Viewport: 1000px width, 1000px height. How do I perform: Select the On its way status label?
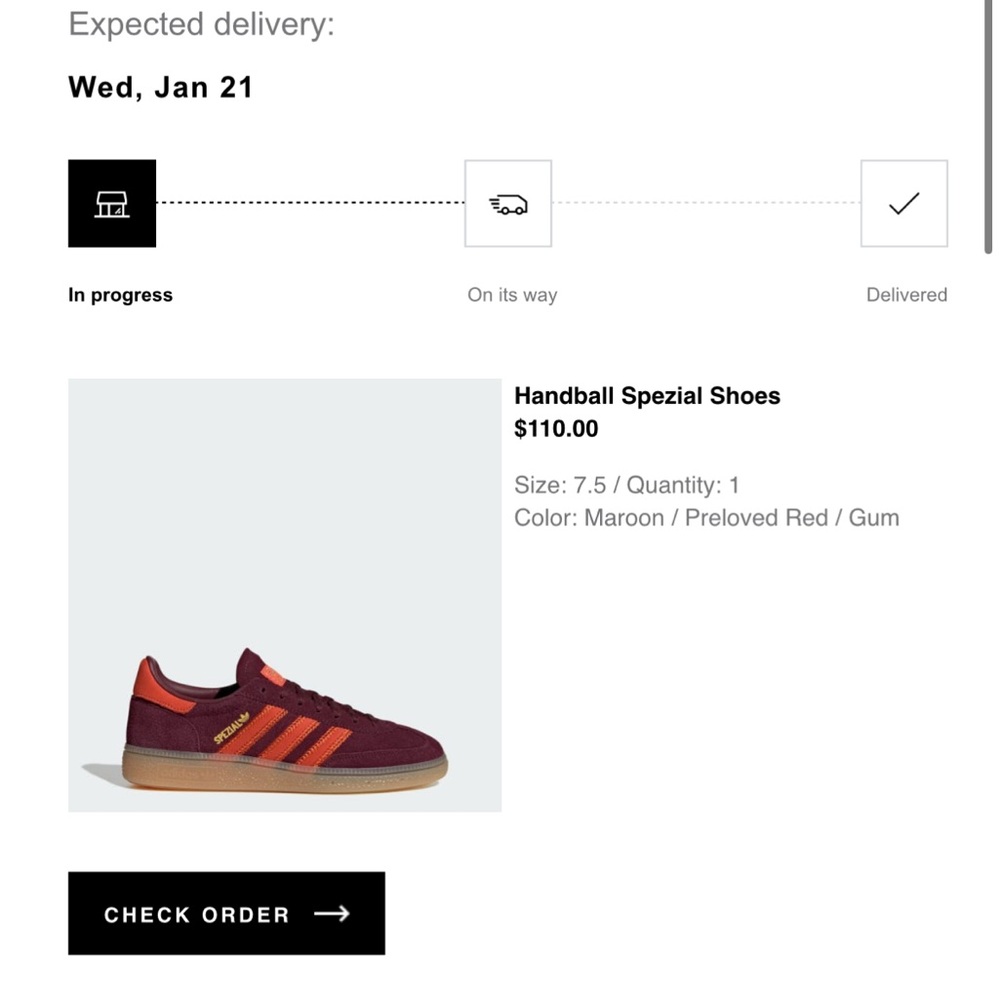(512, 295)
